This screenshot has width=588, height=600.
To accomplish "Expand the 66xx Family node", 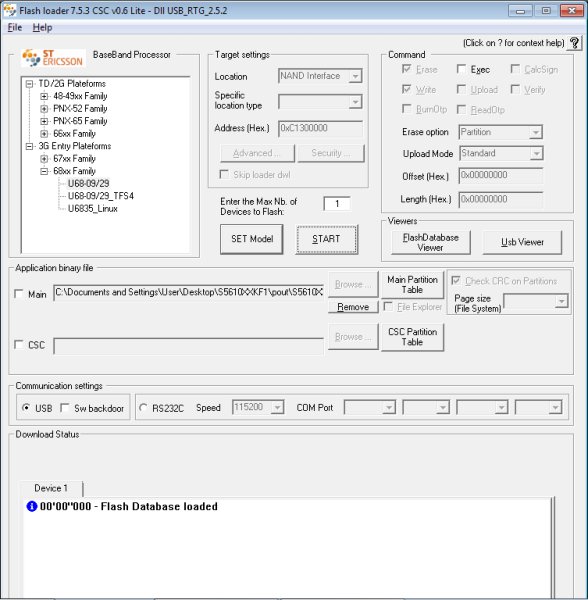I will 44,134.
